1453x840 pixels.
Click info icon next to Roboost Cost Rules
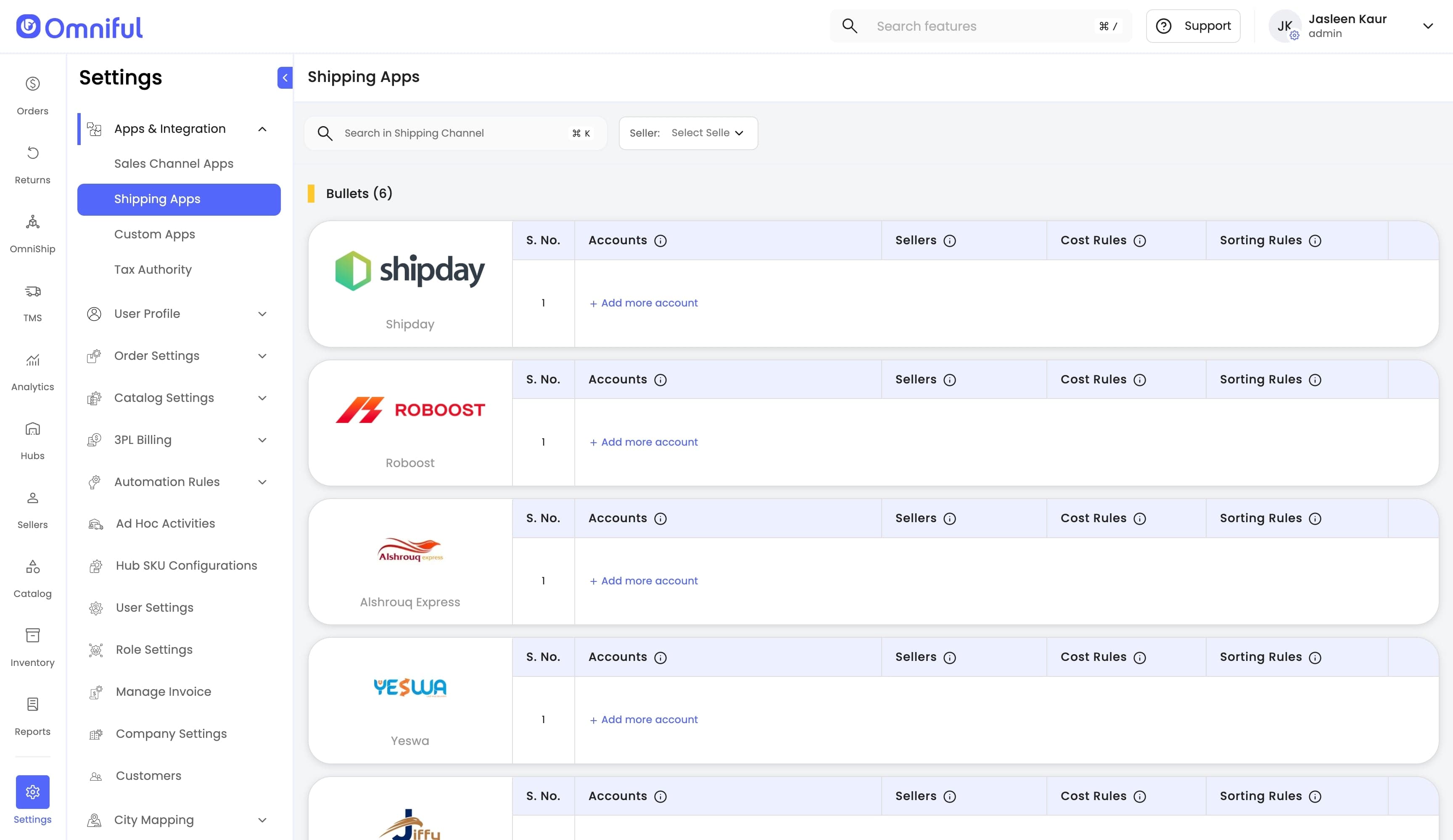(x=1140, y=380)
